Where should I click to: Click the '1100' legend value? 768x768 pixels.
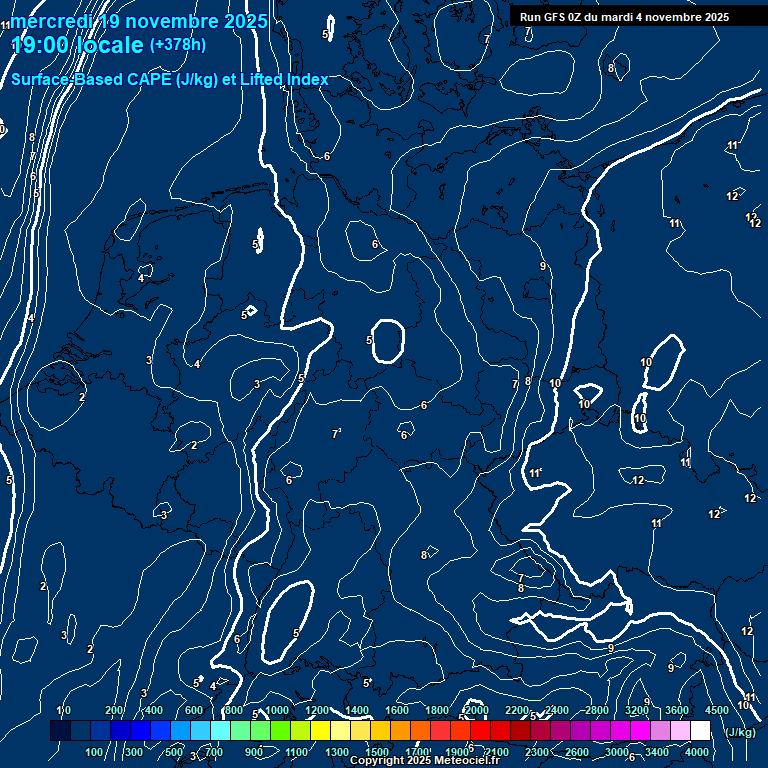(297, 752)
